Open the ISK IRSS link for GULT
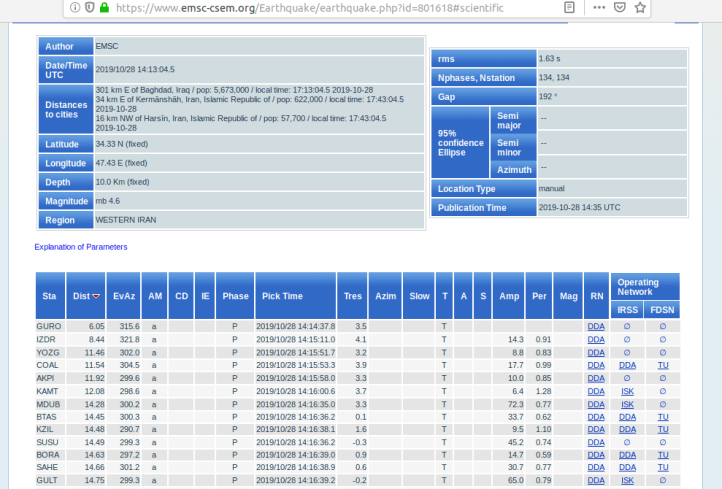722x489 pixels. click(x=627, y=480)
